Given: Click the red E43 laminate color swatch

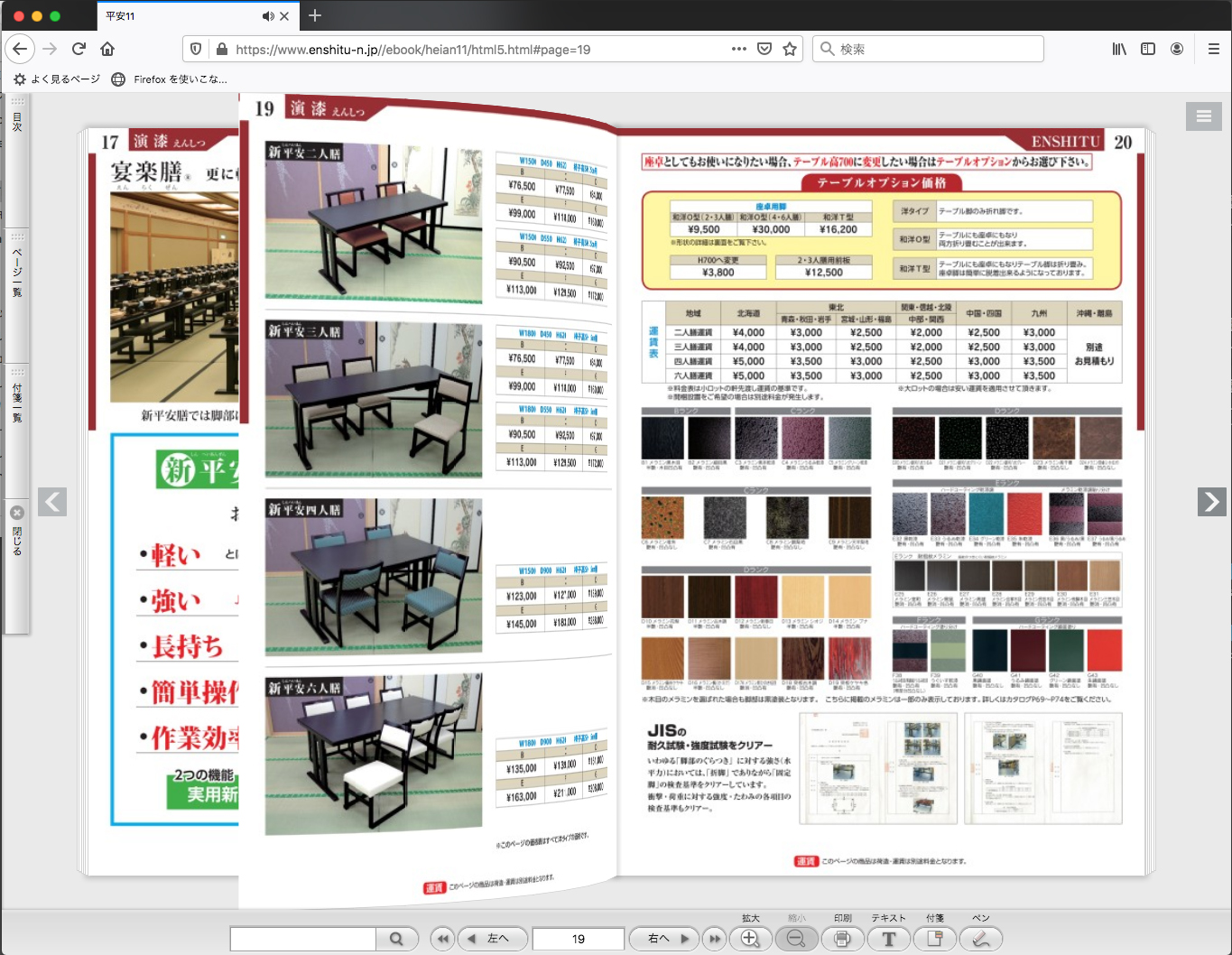Looking at the screenshot, I should tap(1104, 650).
